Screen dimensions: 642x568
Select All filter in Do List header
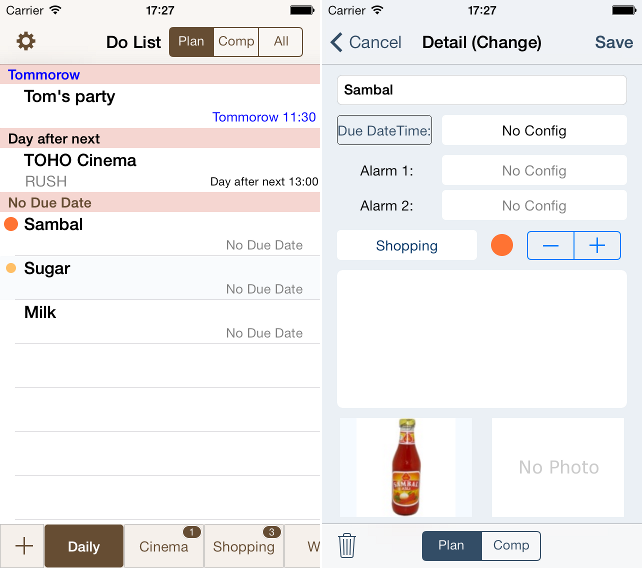281,42
